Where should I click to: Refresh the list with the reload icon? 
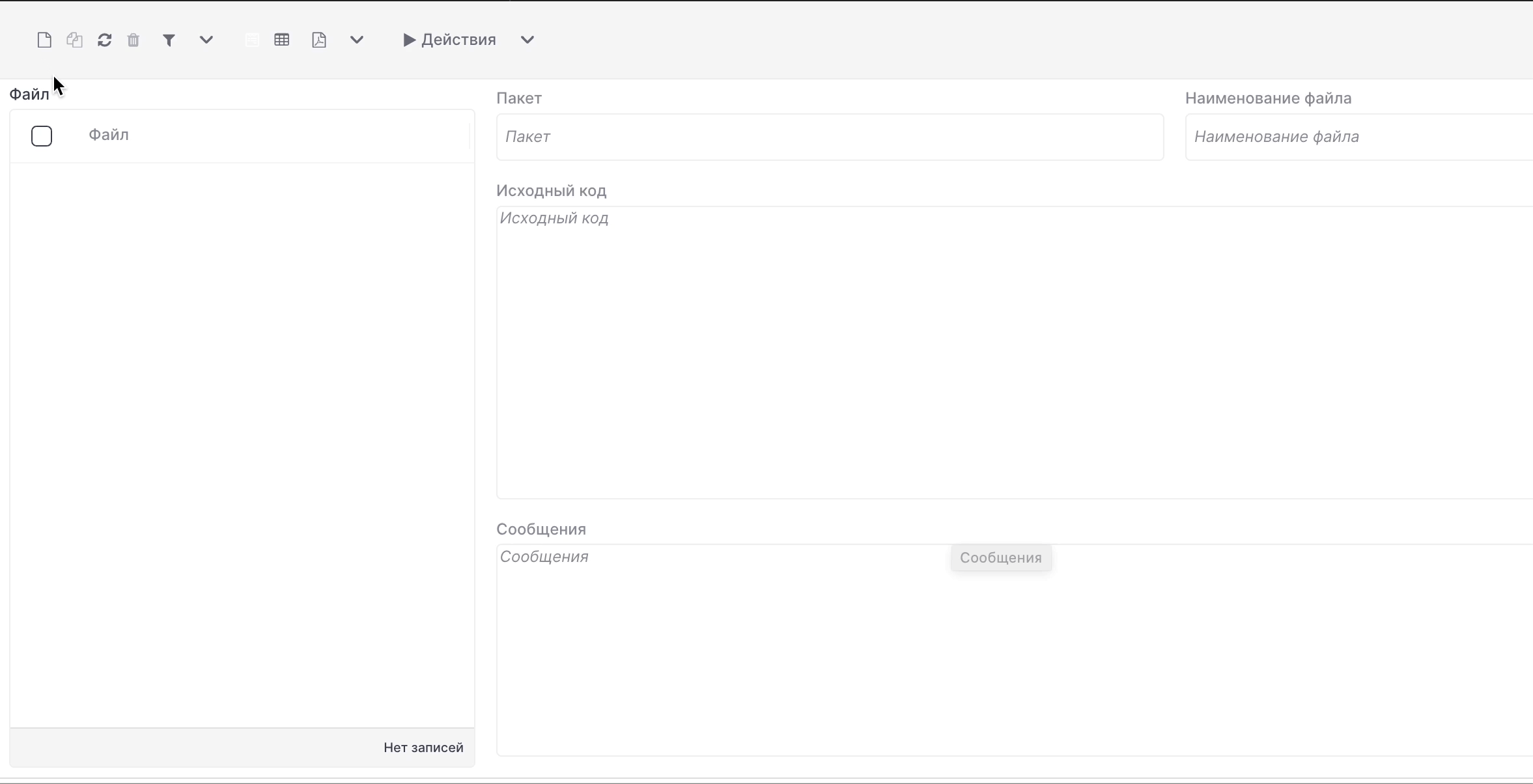click(x=104, y=40)
